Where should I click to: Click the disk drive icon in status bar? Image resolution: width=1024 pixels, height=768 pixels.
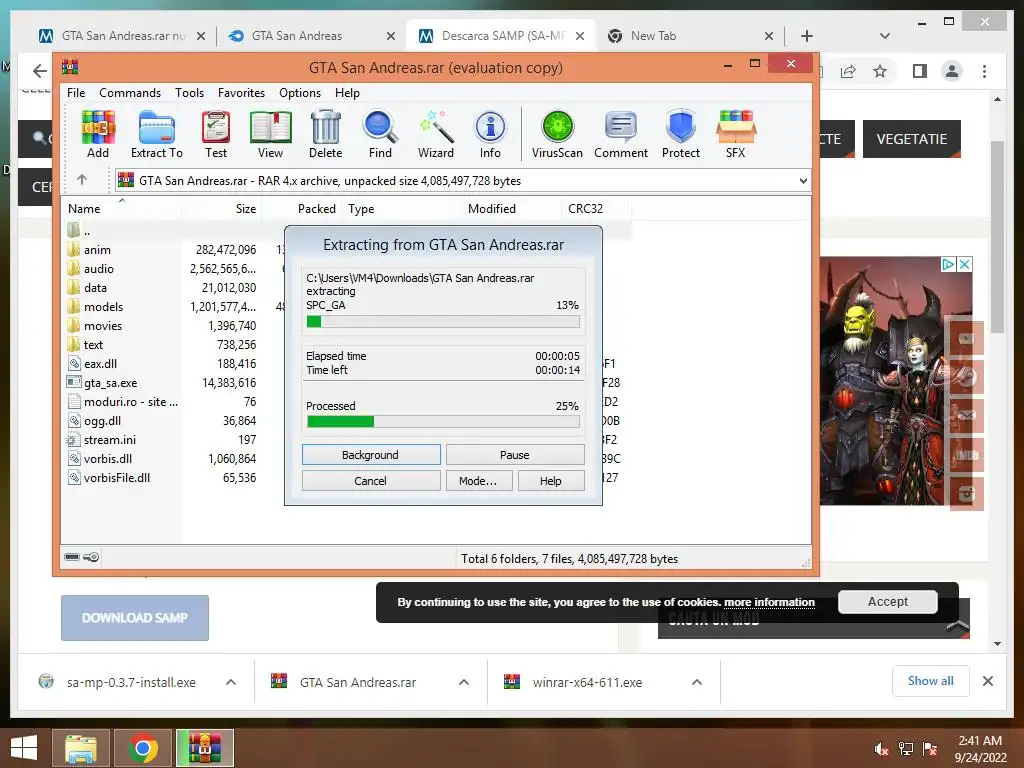pyautogui.click(x=72, y=557)
